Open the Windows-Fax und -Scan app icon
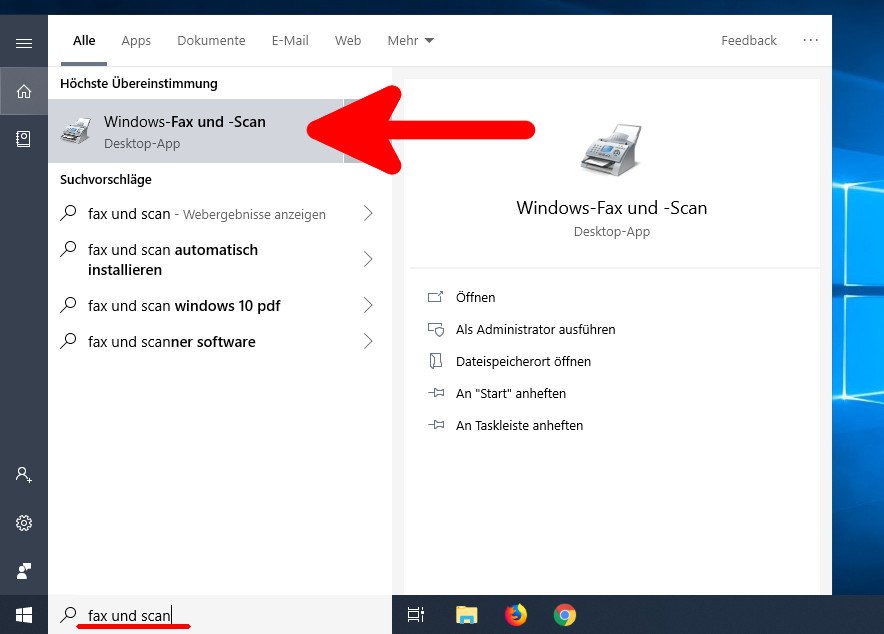Image resolution: width=884 pixels, height=634 pixels. coord(75,131)
